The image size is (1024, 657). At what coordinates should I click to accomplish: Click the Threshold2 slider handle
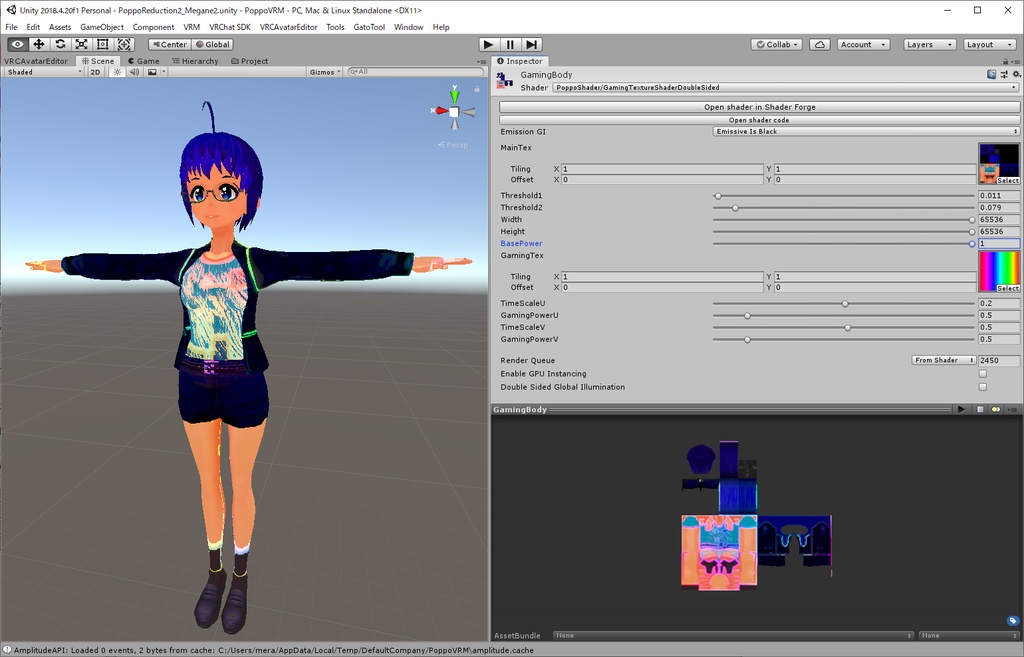click(x=735, y=208)
